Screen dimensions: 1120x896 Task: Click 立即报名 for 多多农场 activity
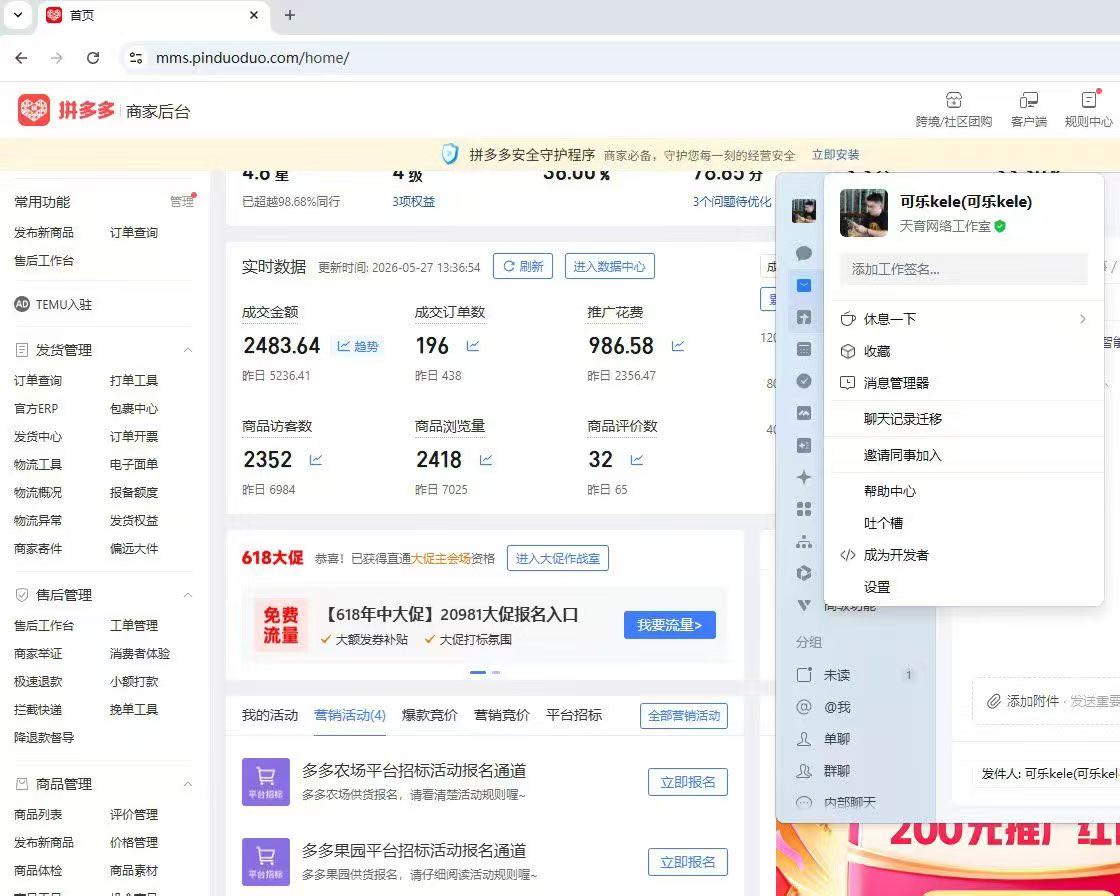687,782
